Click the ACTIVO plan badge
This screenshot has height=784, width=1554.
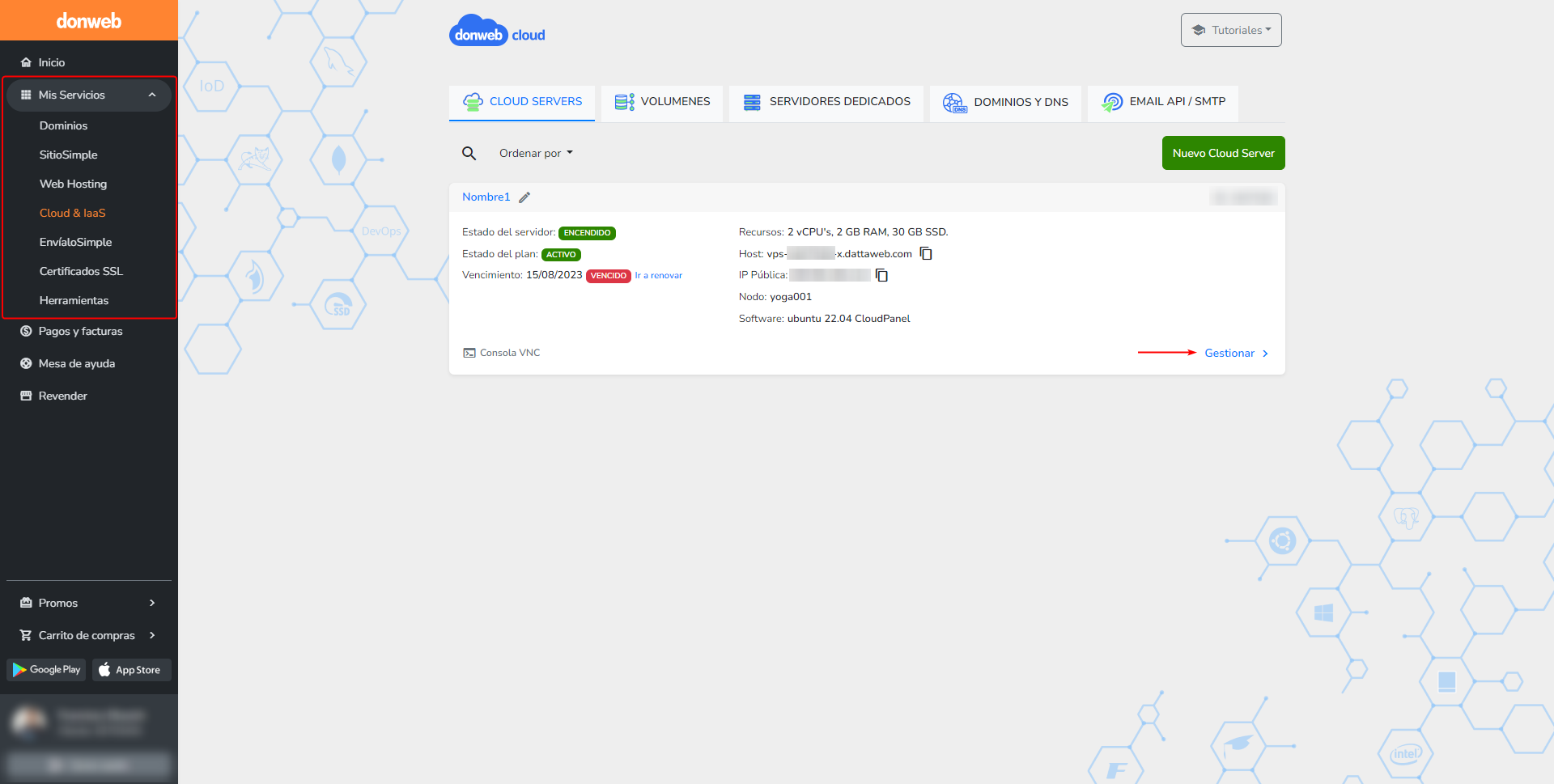pyautogui.click(x=561, y=254)
